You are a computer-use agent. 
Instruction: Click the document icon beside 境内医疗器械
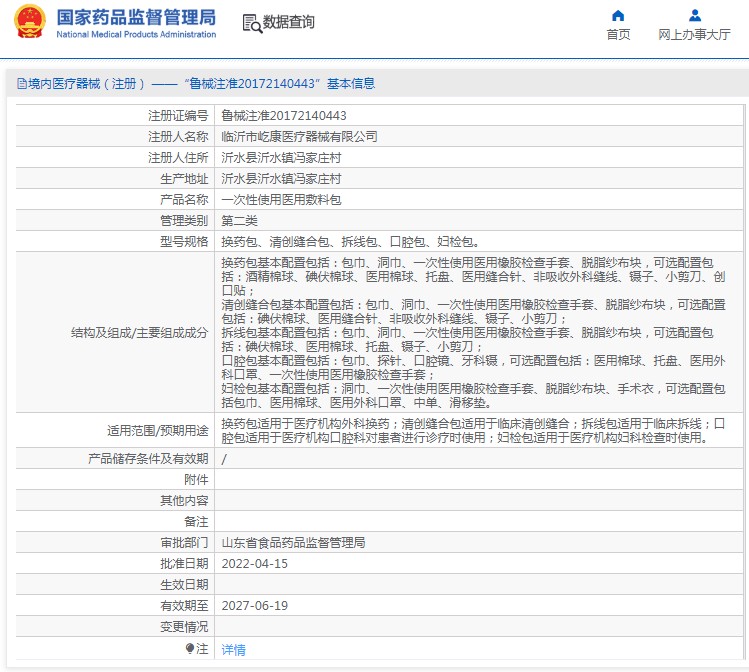tap(21, 84)
